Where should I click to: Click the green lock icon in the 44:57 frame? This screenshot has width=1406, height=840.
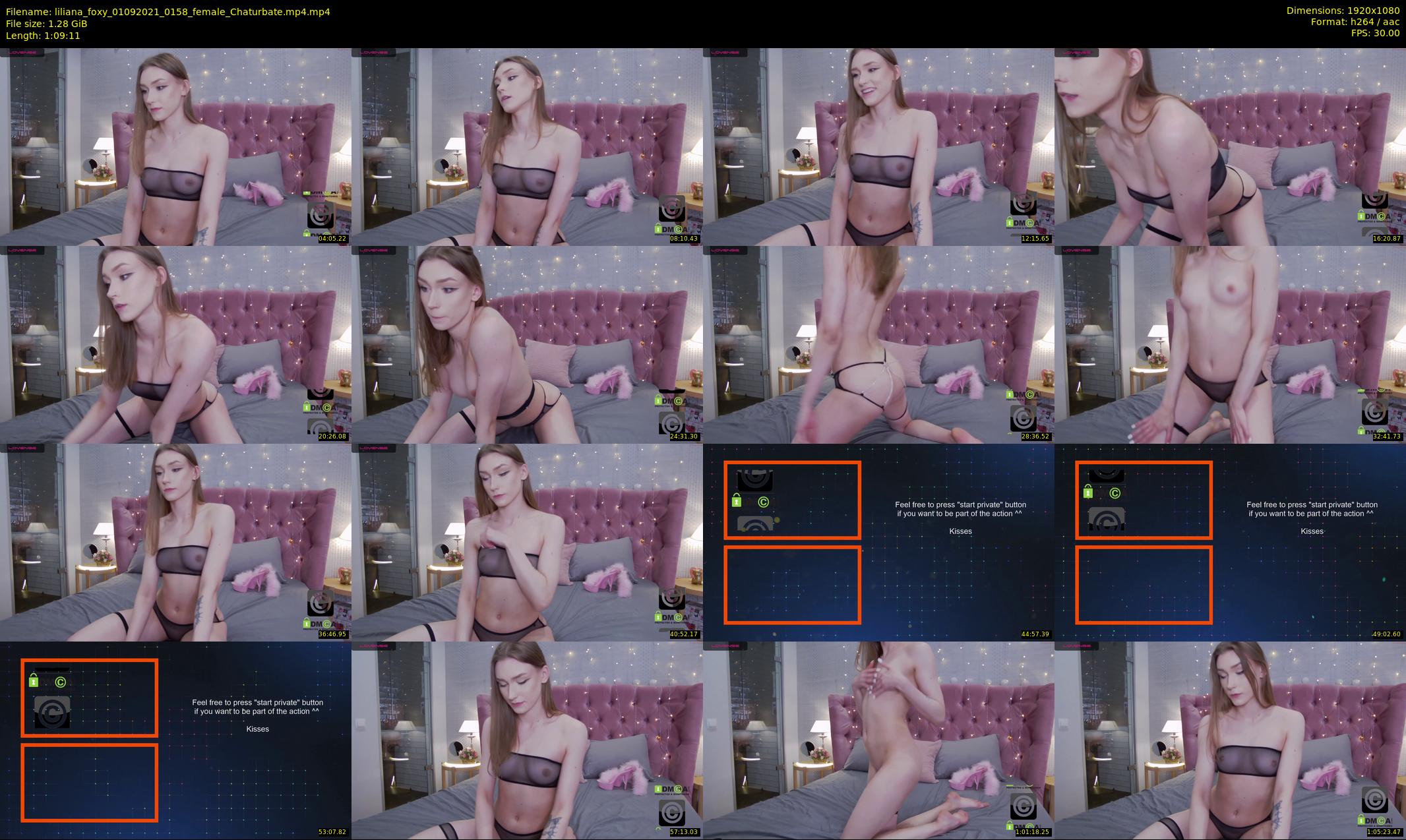tap(737, 502)
